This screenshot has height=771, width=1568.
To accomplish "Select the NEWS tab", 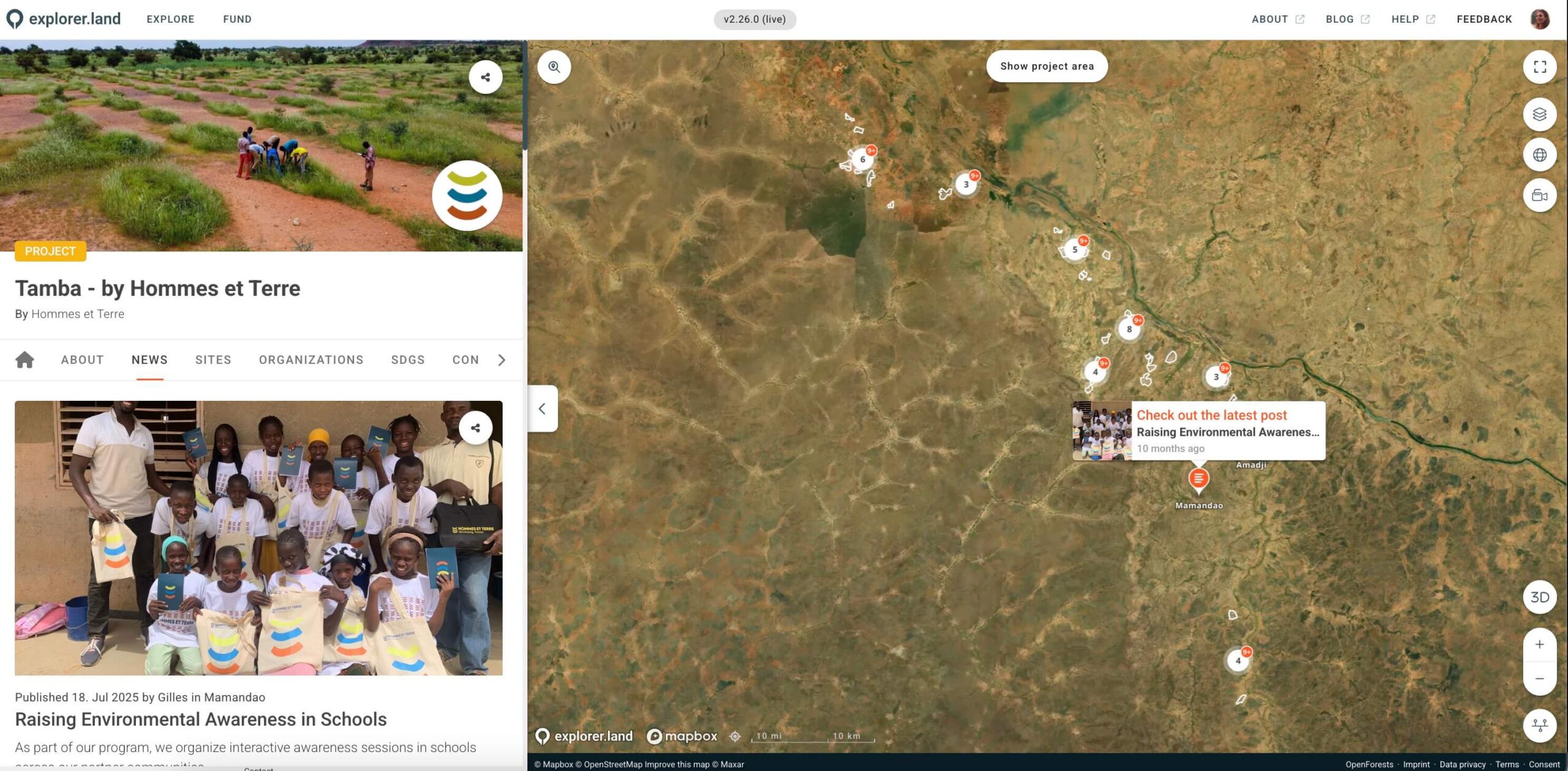I will point(149,360).
